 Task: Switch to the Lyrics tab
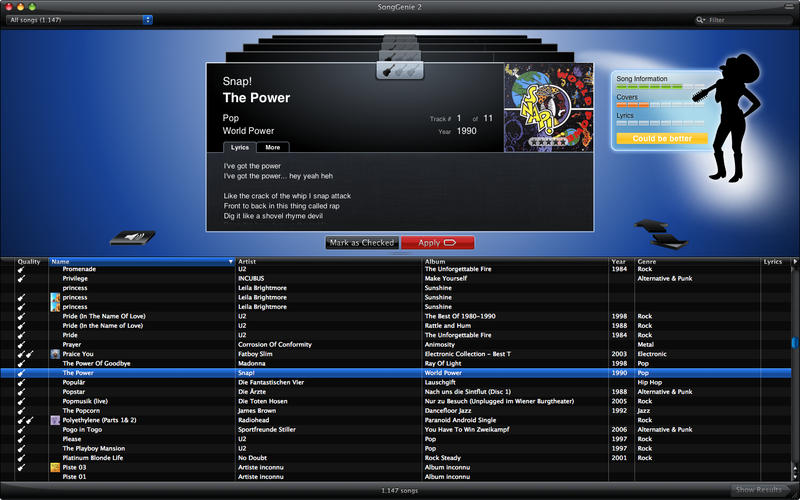[240, 147]
